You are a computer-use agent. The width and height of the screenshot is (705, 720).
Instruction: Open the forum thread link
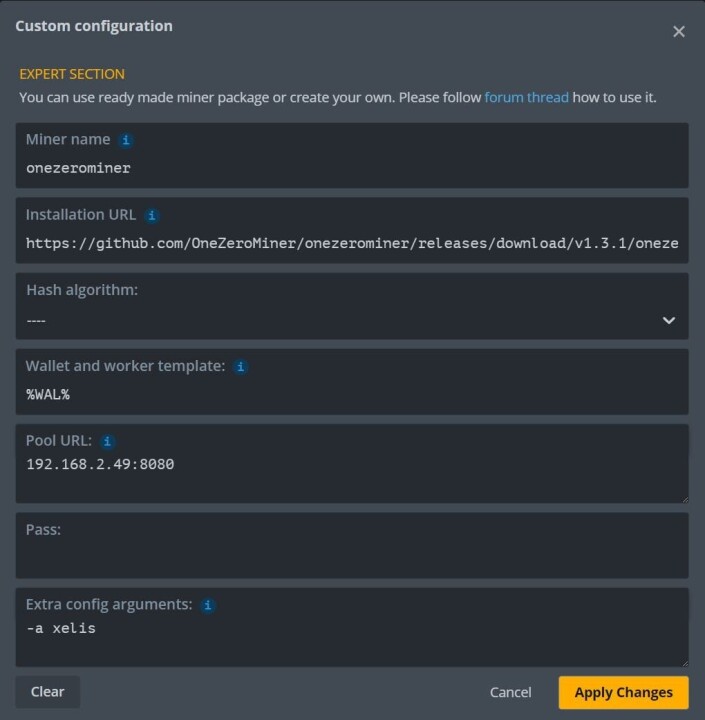point(526,97)
